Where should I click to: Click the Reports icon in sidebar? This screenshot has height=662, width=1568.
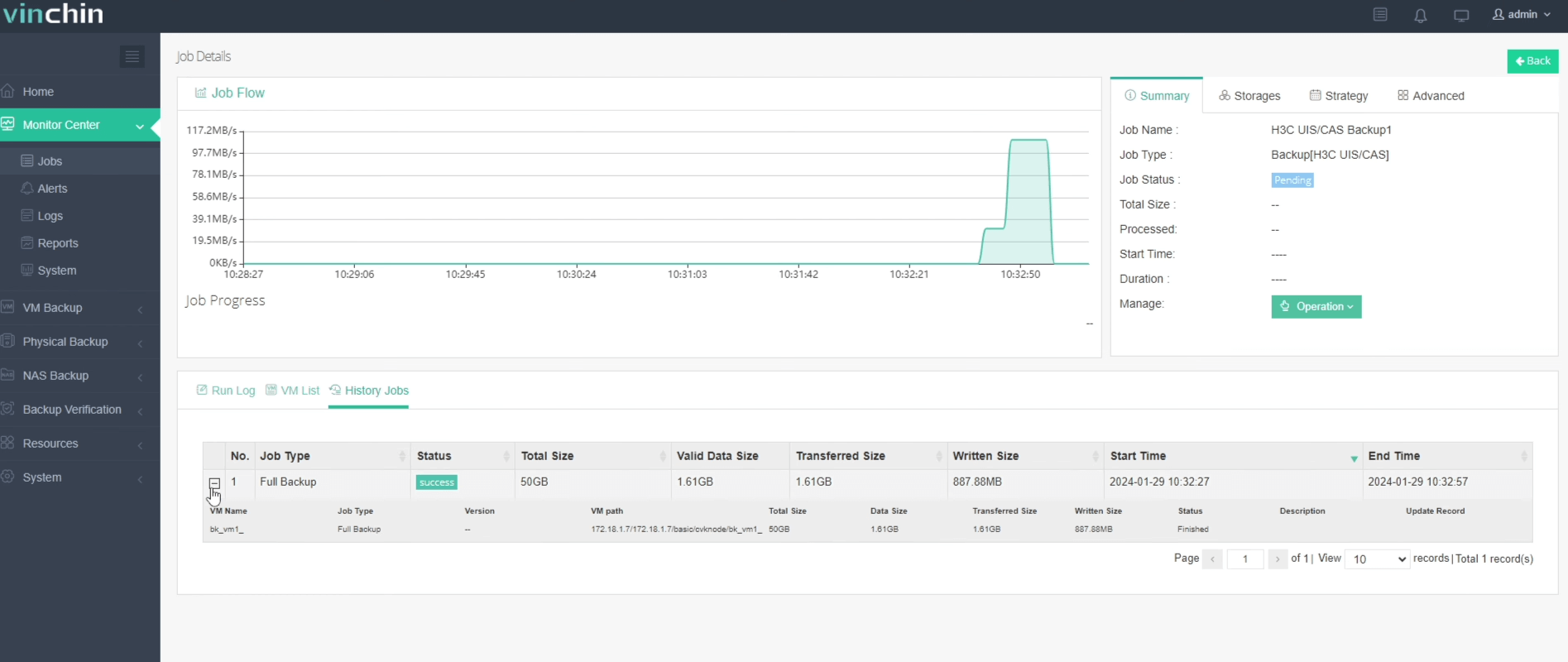coord(27,242)
